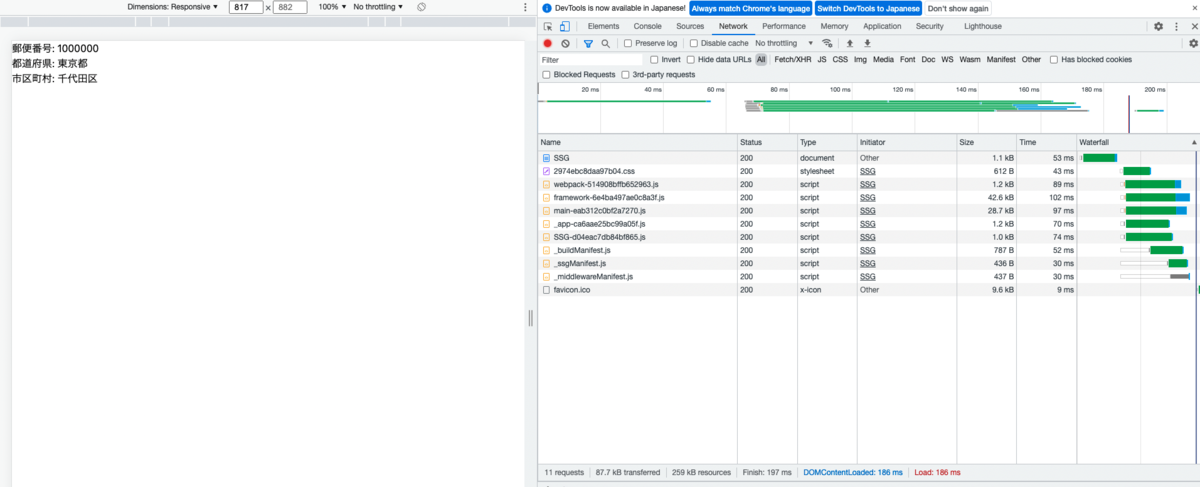Viewport: 1200px width, 487px height.
Task: Open Dimensions: Responsive dropdown
Action: point(173,7)
